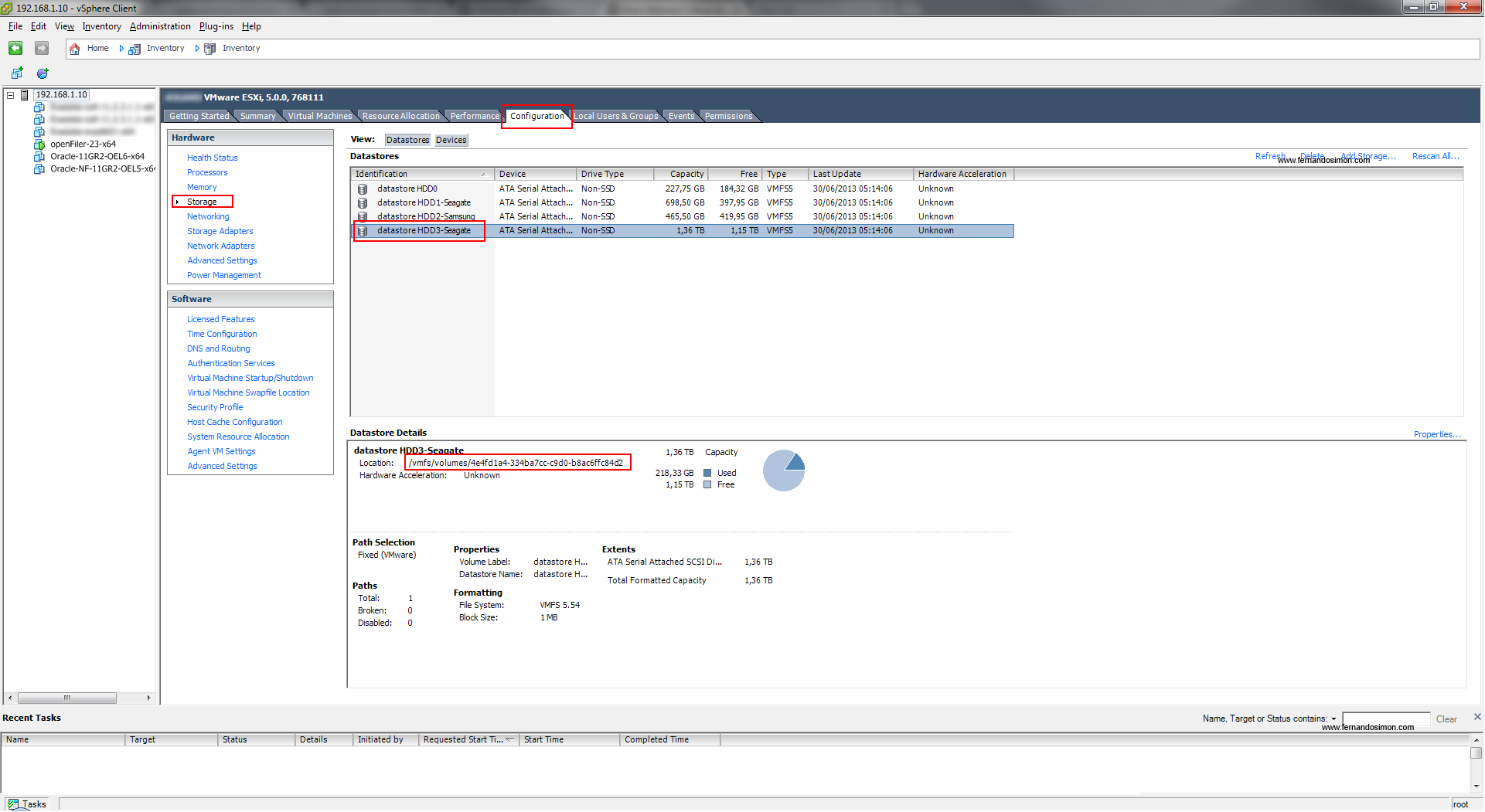The width and height of the screenshot is (1485, 812).
Task: Click the first Inventory breadcrumb icon
Action: point(135,49)
